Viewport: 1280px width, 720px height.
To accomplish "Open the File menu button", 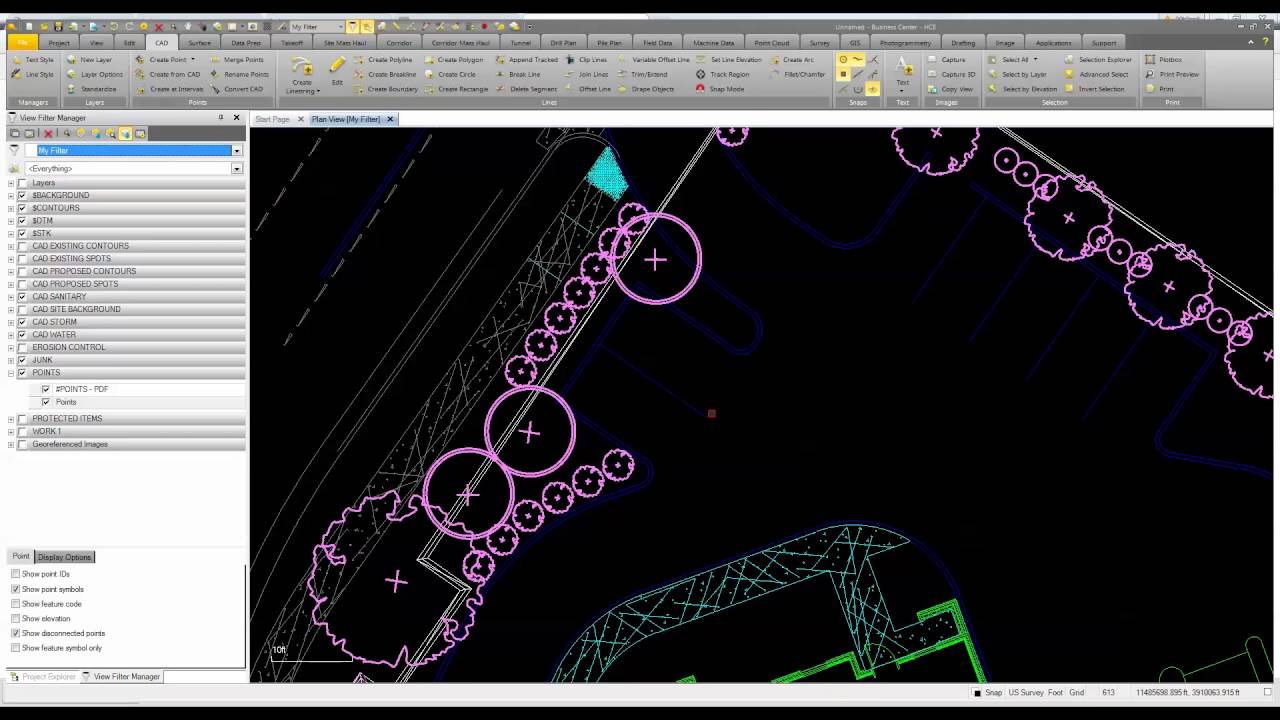I will click(x=22, y=43).
